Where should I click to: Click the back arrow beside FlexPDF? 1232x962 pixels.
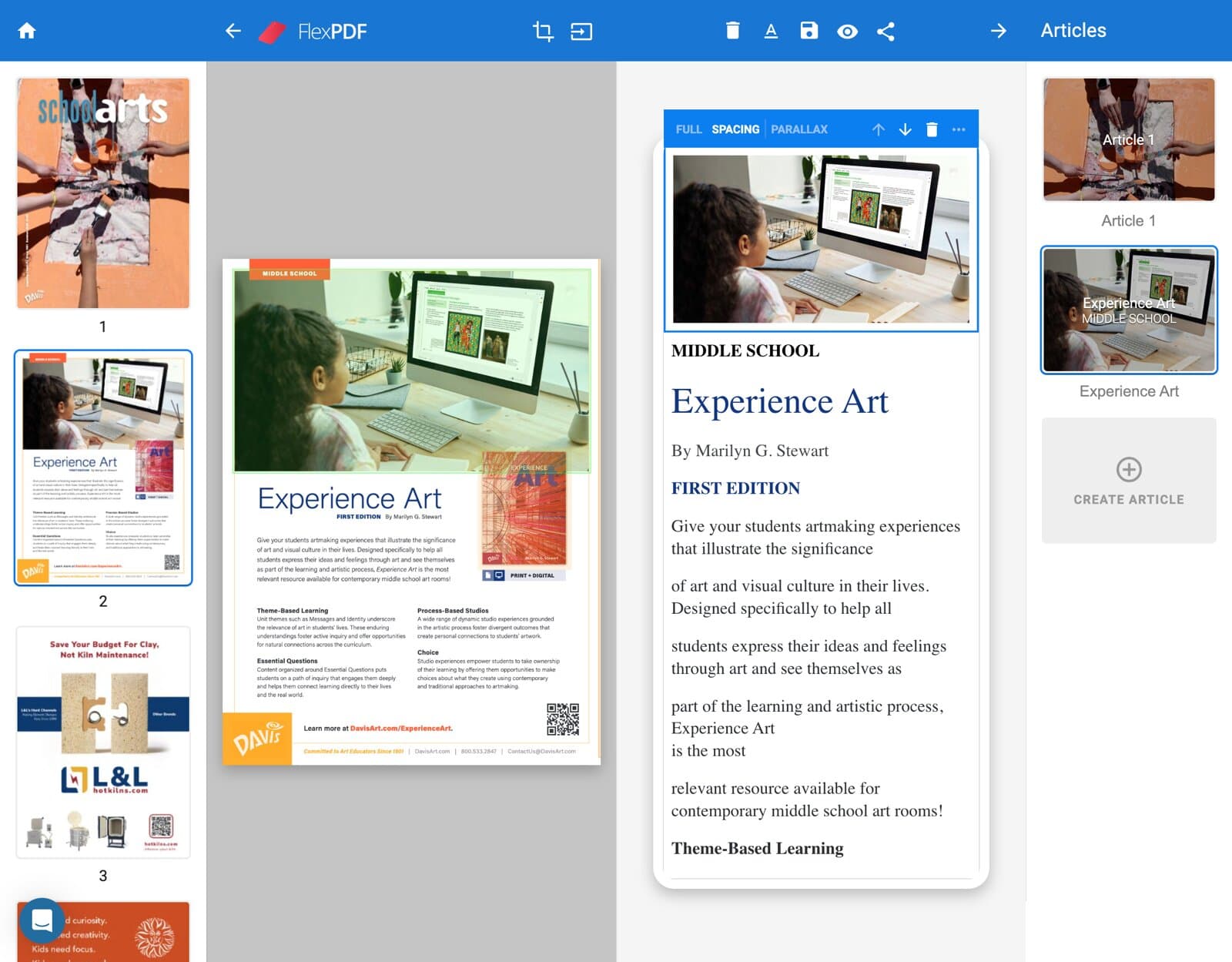coord(233,31)
